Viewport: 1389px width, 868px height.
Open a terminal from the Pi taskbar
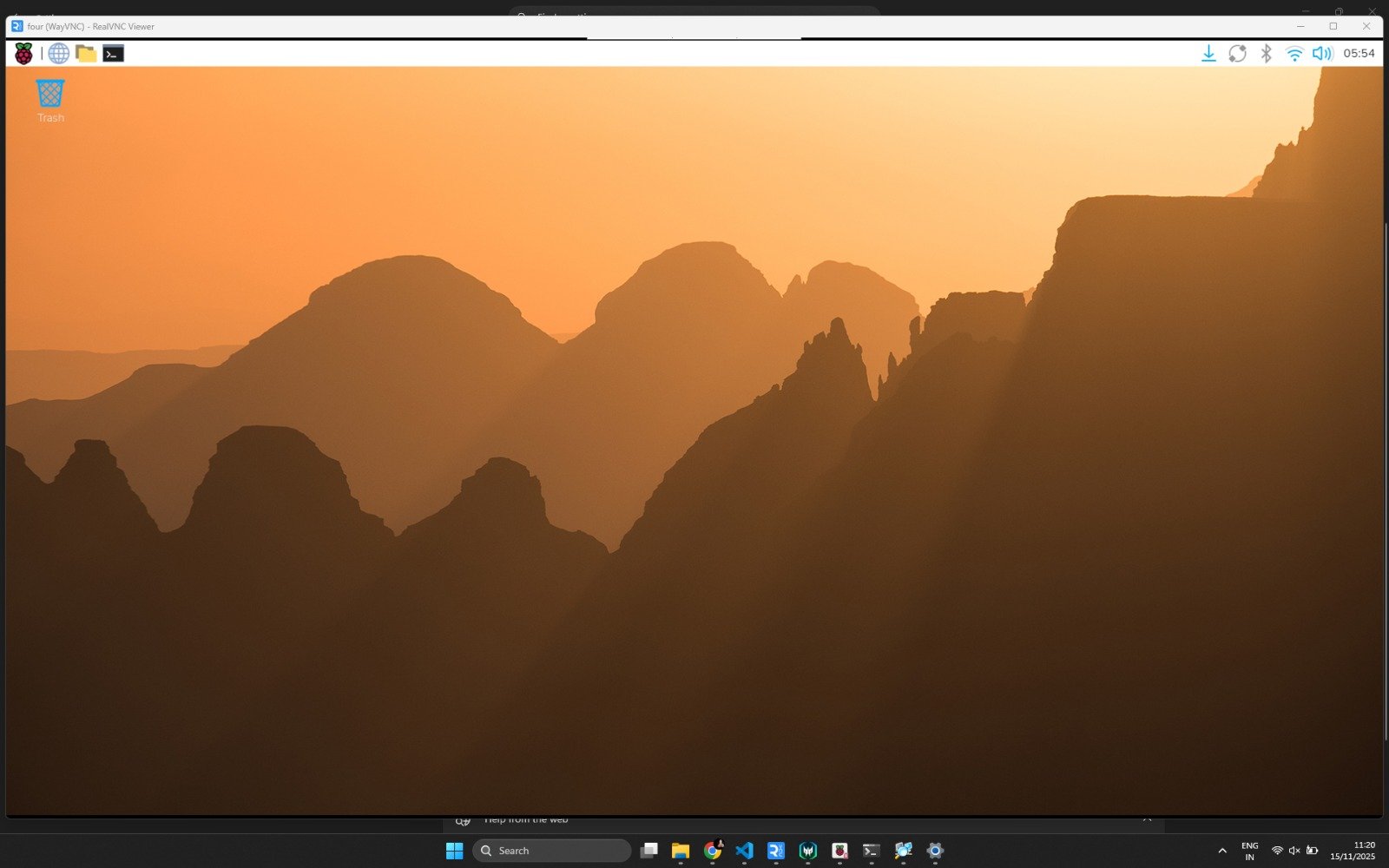[x=113, y=53]
